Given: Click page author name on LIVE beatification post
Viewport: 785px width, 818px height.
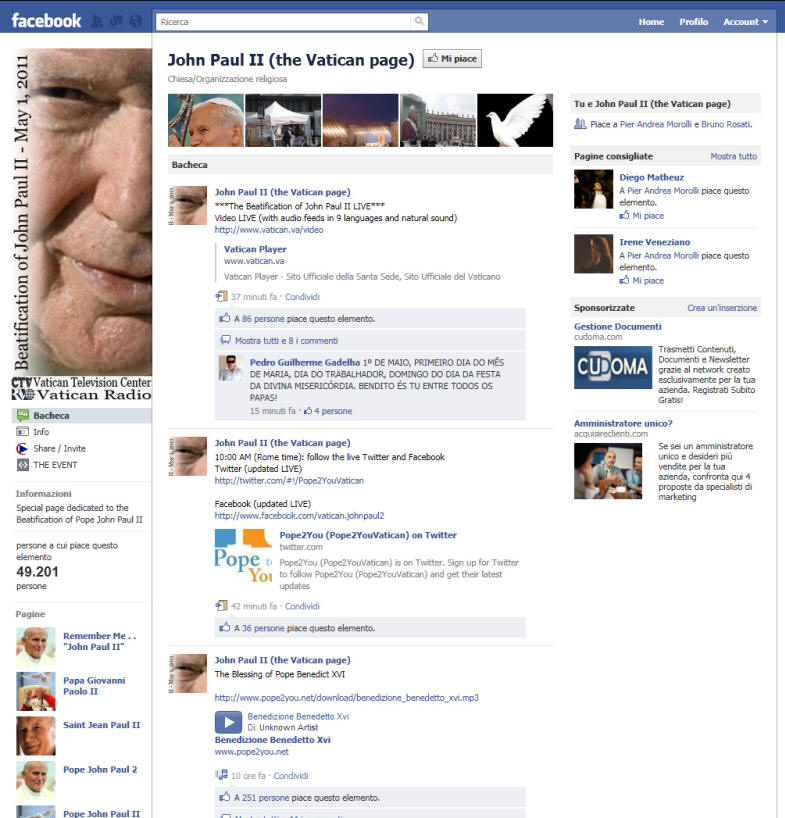Looking at the screenshot, I should [282, 193].
